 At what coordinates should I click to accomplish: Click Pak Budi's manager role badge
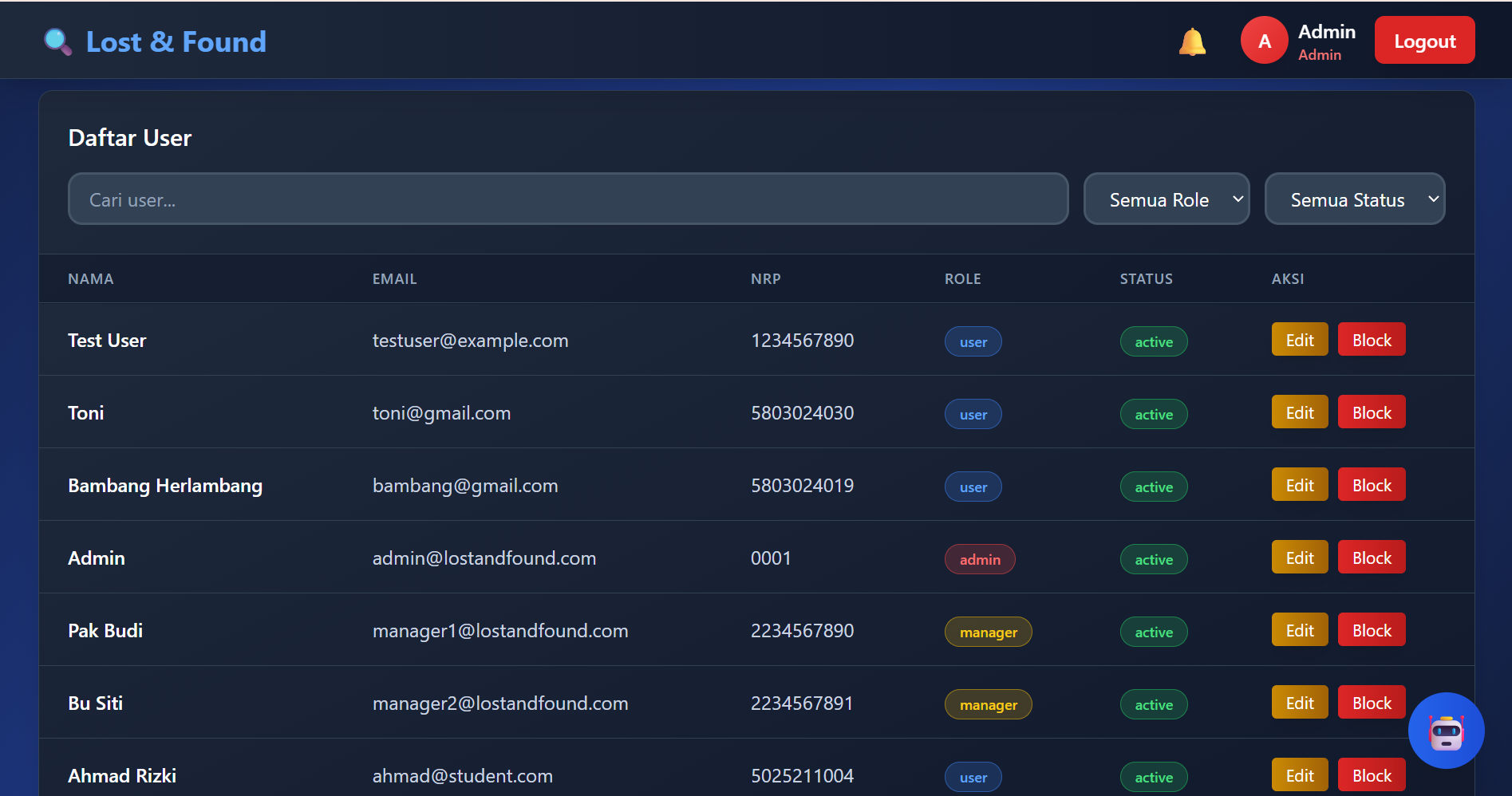tap(988, 632)
